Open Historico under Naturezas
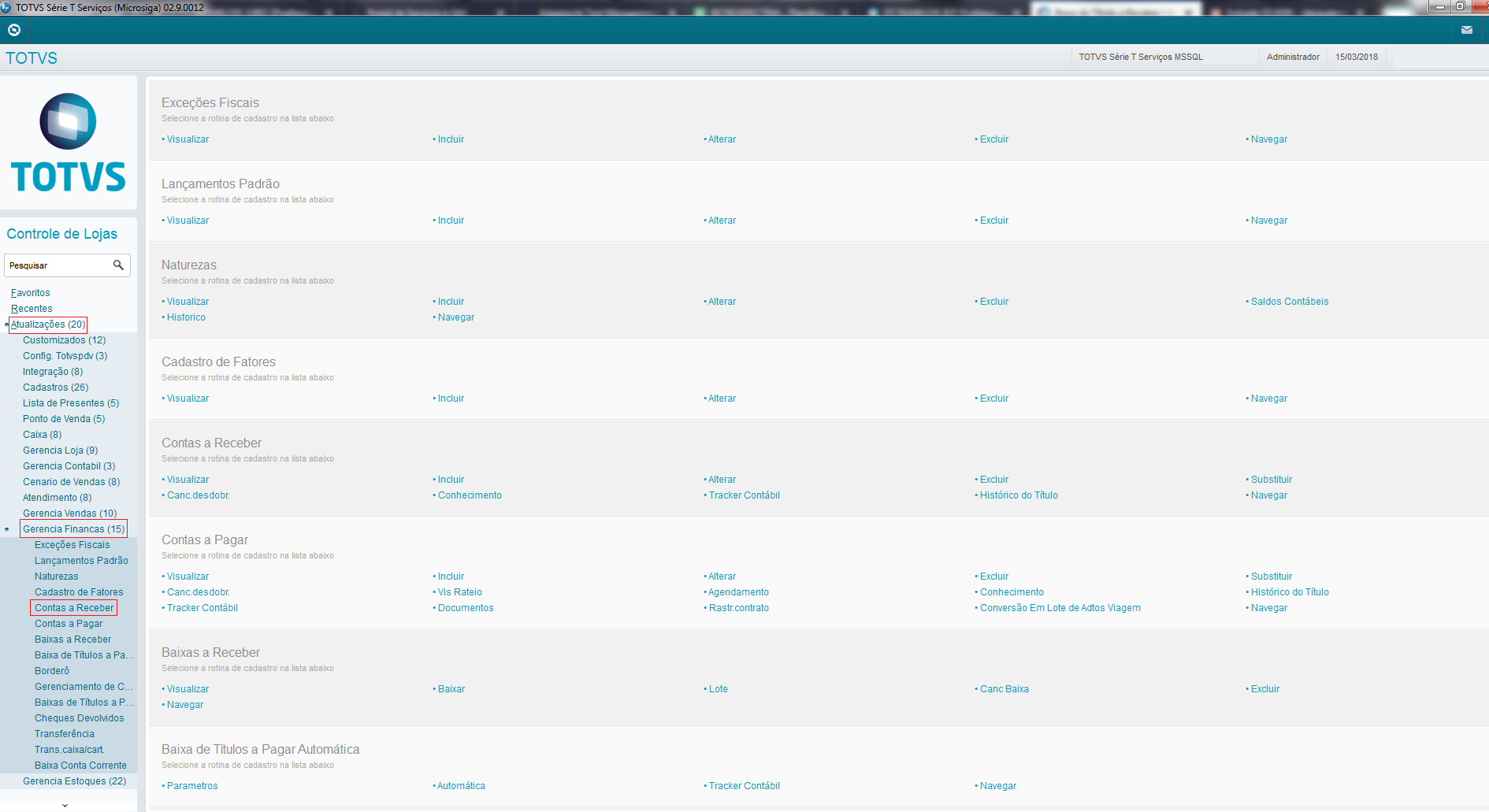This screenshot has height=812, width=1489. [186, 317]
